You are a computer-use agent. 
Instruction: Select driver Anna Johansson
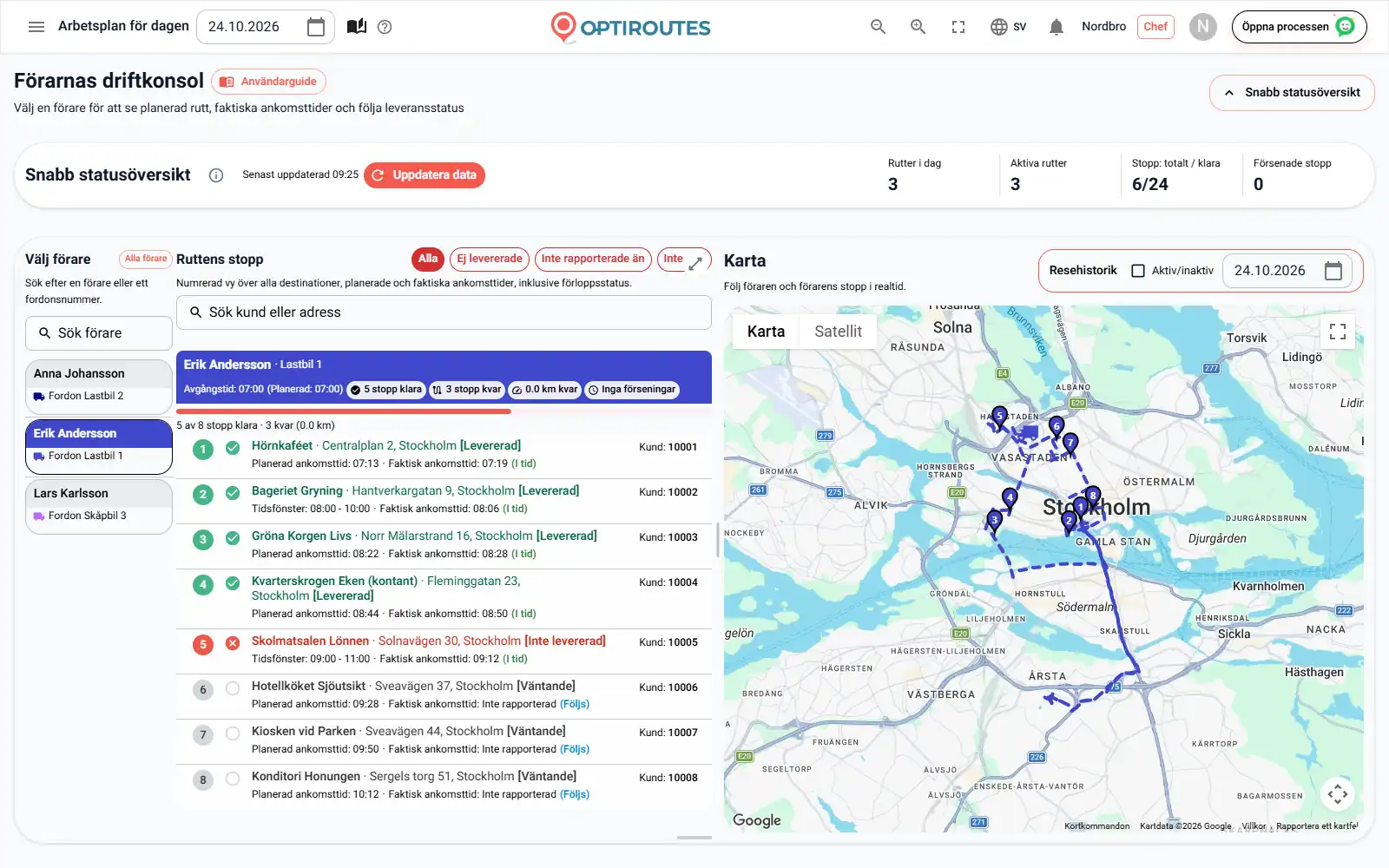click(99, 386)
